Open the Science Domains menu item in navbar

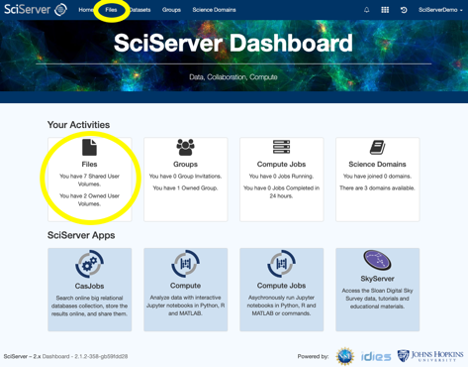[x=214, y=10]
